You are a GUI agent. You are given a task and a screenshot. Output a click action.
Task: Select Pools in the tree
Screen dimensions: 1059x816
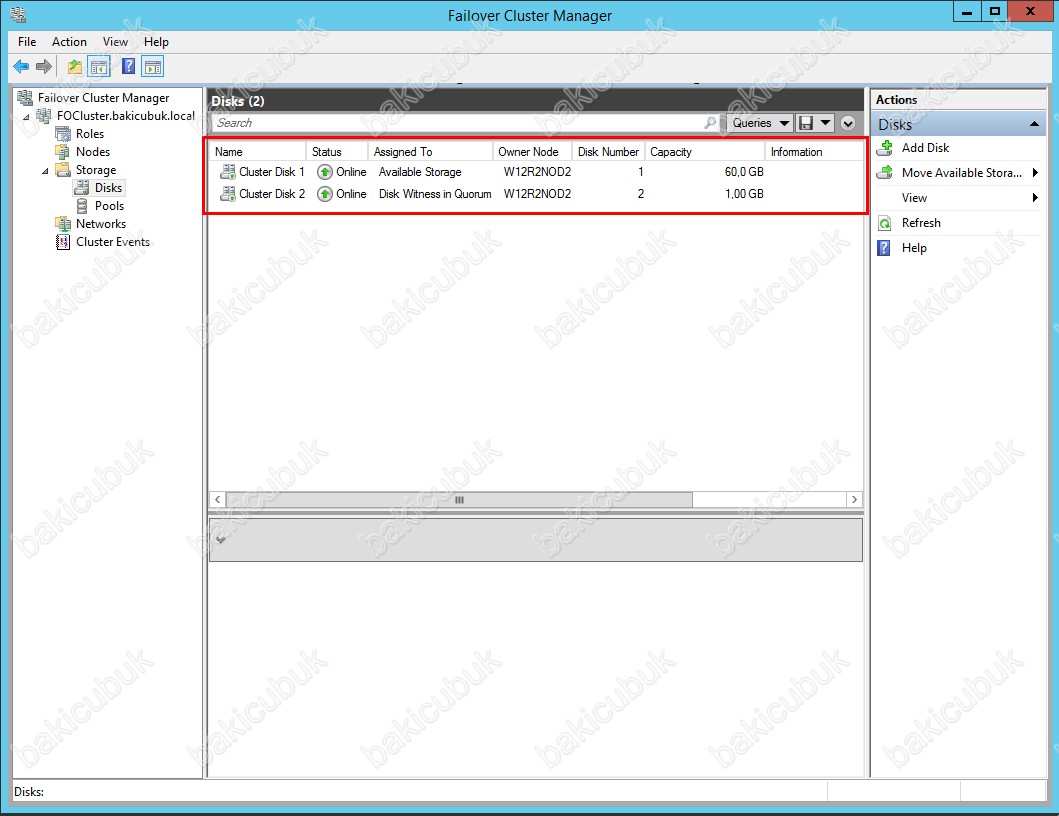(x=109, y=206)
